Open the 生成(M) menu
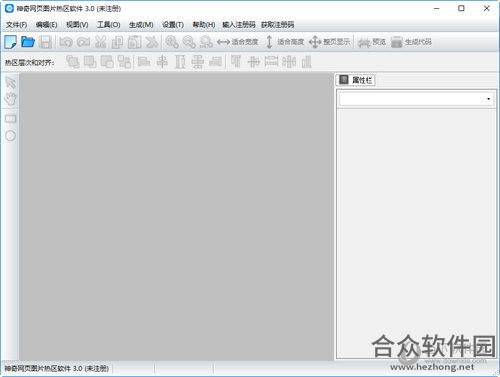The width and height of the screenshot is (500, 377). pos(141,25)
